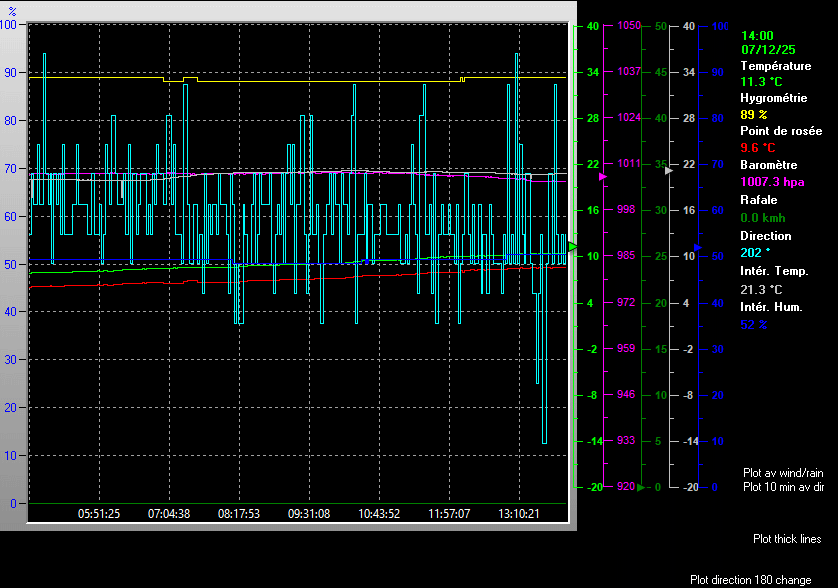Screen dimensions: 838x588
Task: Toggle Plot 10 min av dir option
Action: tap(783, 487)
